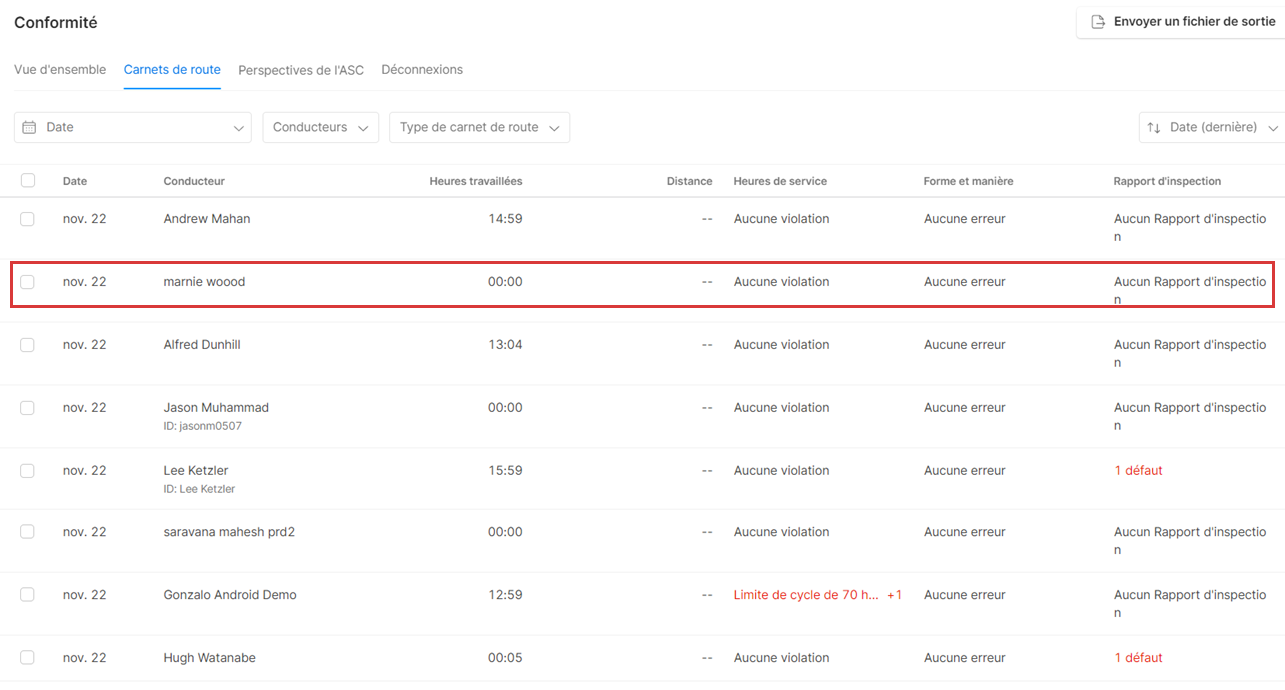Toggle the select-all checkbox in the table header
This screenshot has height=690, width=1285.
28,181
